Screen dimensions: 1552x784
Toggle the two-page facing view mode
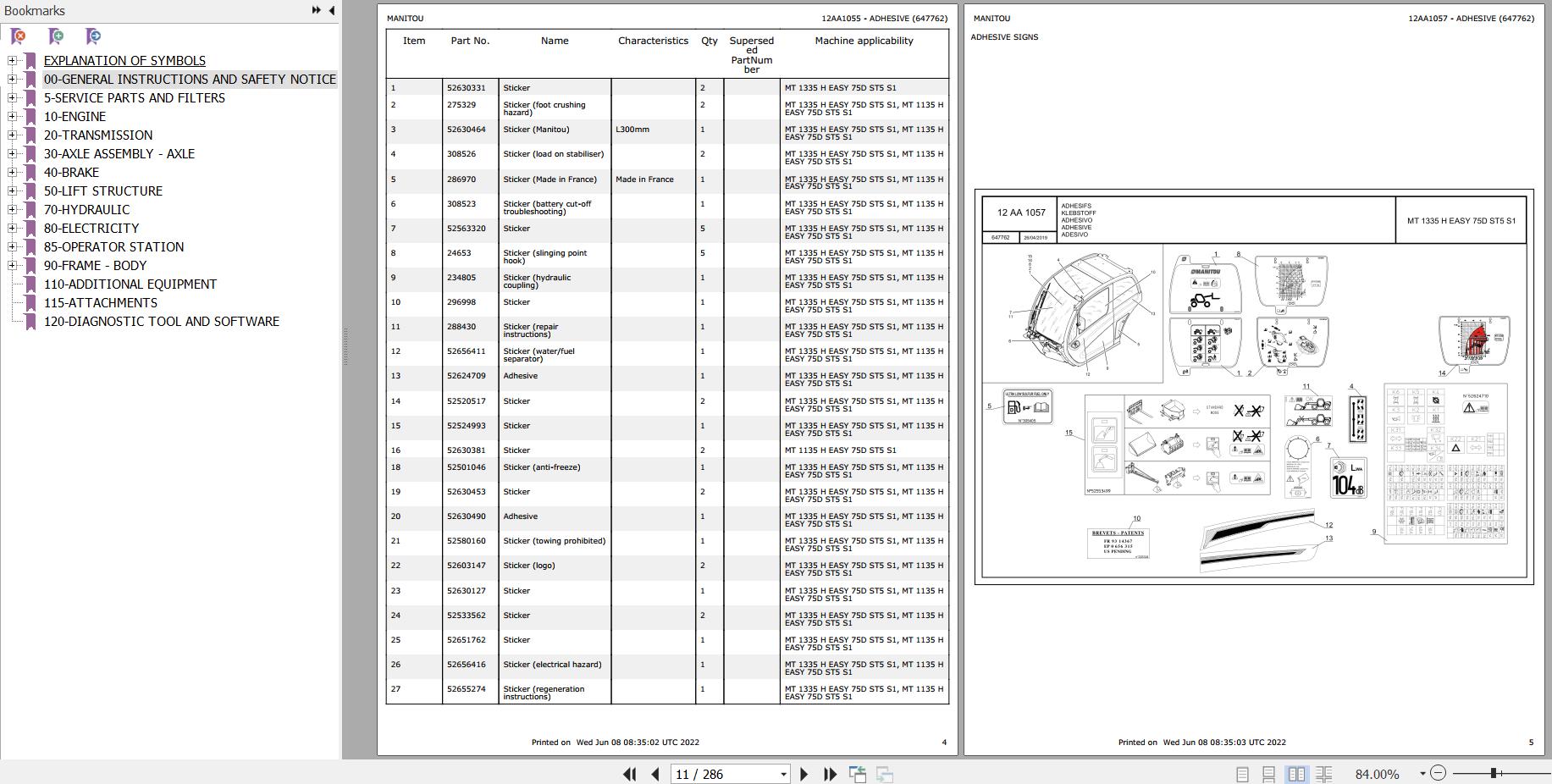click(x=1298, y=774)
